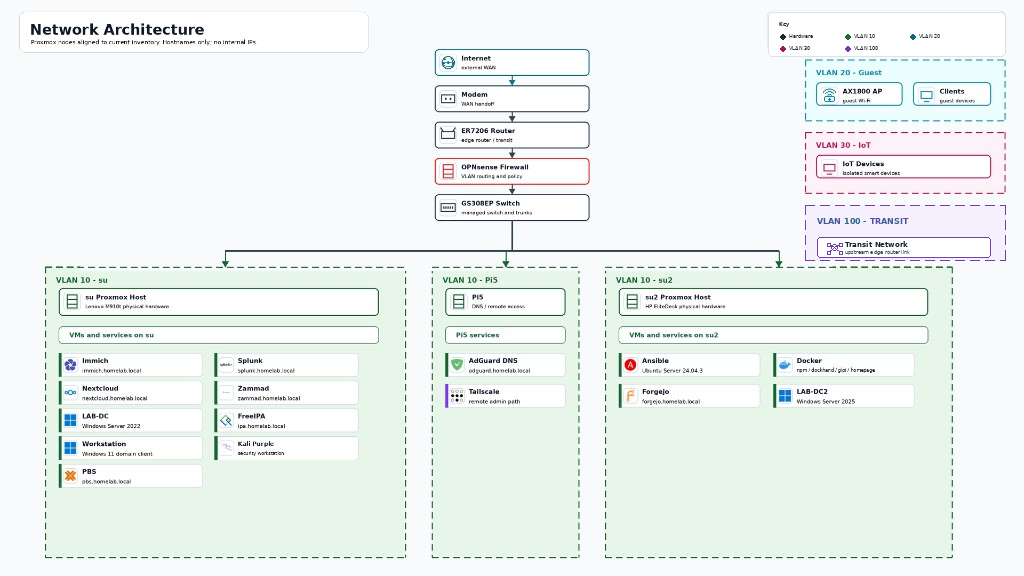Click the 'Key' legend title

coord(784,24)
